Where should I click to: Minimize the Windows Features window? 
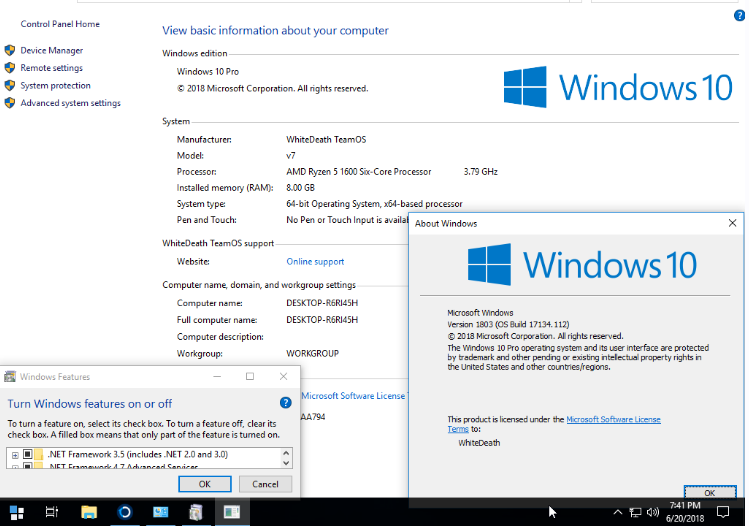tap(217, 376)
